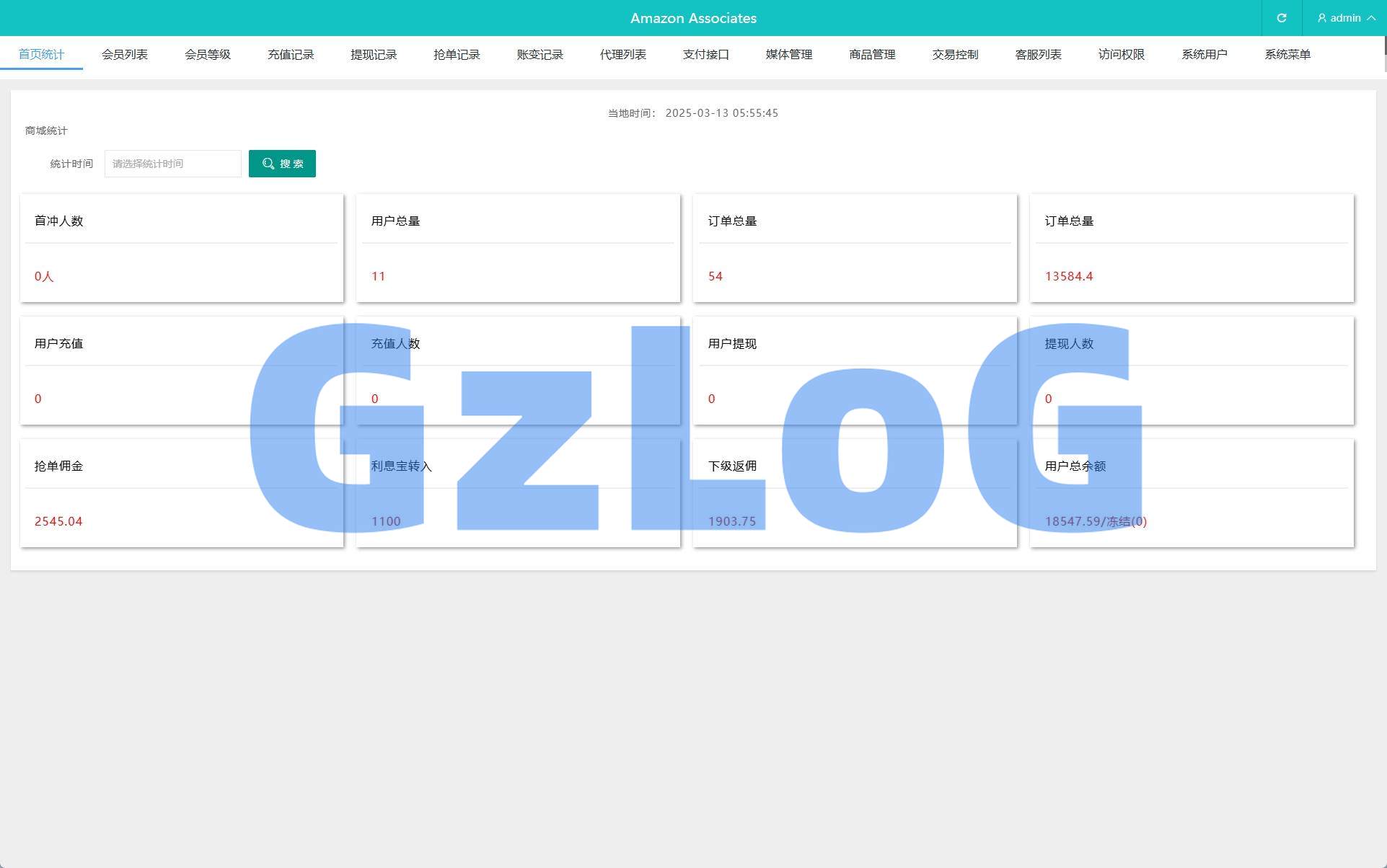Click the 搜索 search button
The image size is (1387, 868).
[x=282, y=164]
